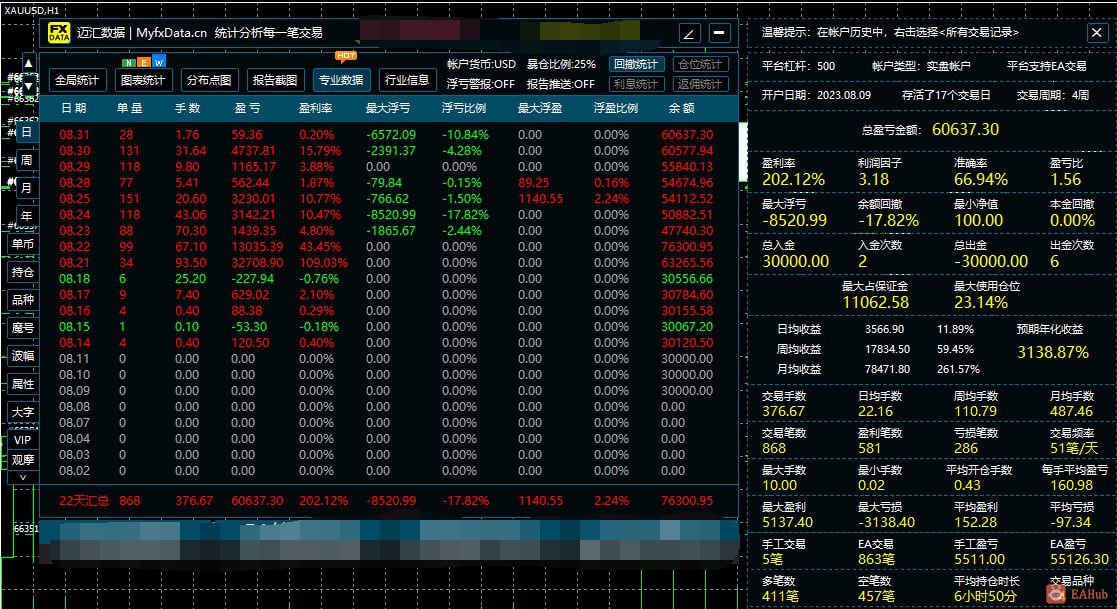Click the 波幅 sidebar button
This screenshot has width=1117, height=609.
pyautogui.click(x=23, y=355)
